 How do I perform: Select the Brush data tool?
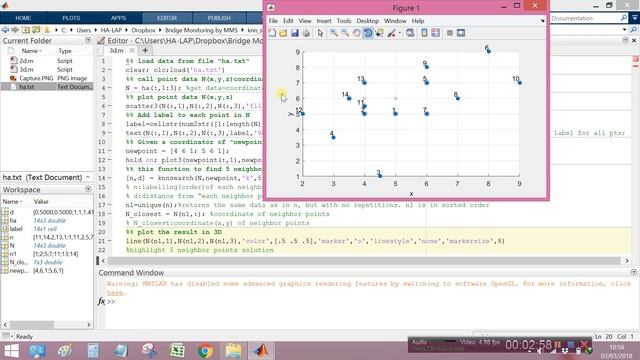[391, 33]
